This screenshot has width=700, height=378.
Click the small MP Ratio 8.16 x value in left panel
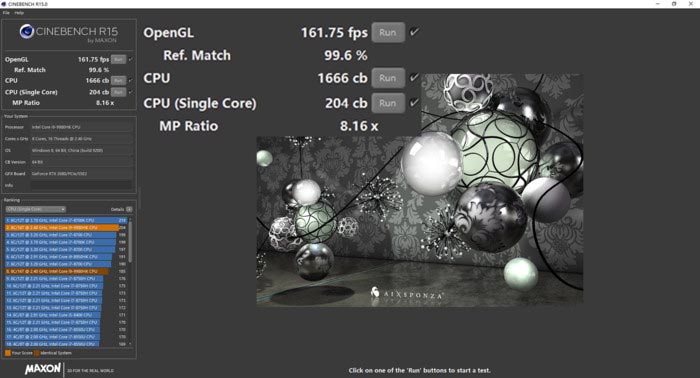coord(105,103)
